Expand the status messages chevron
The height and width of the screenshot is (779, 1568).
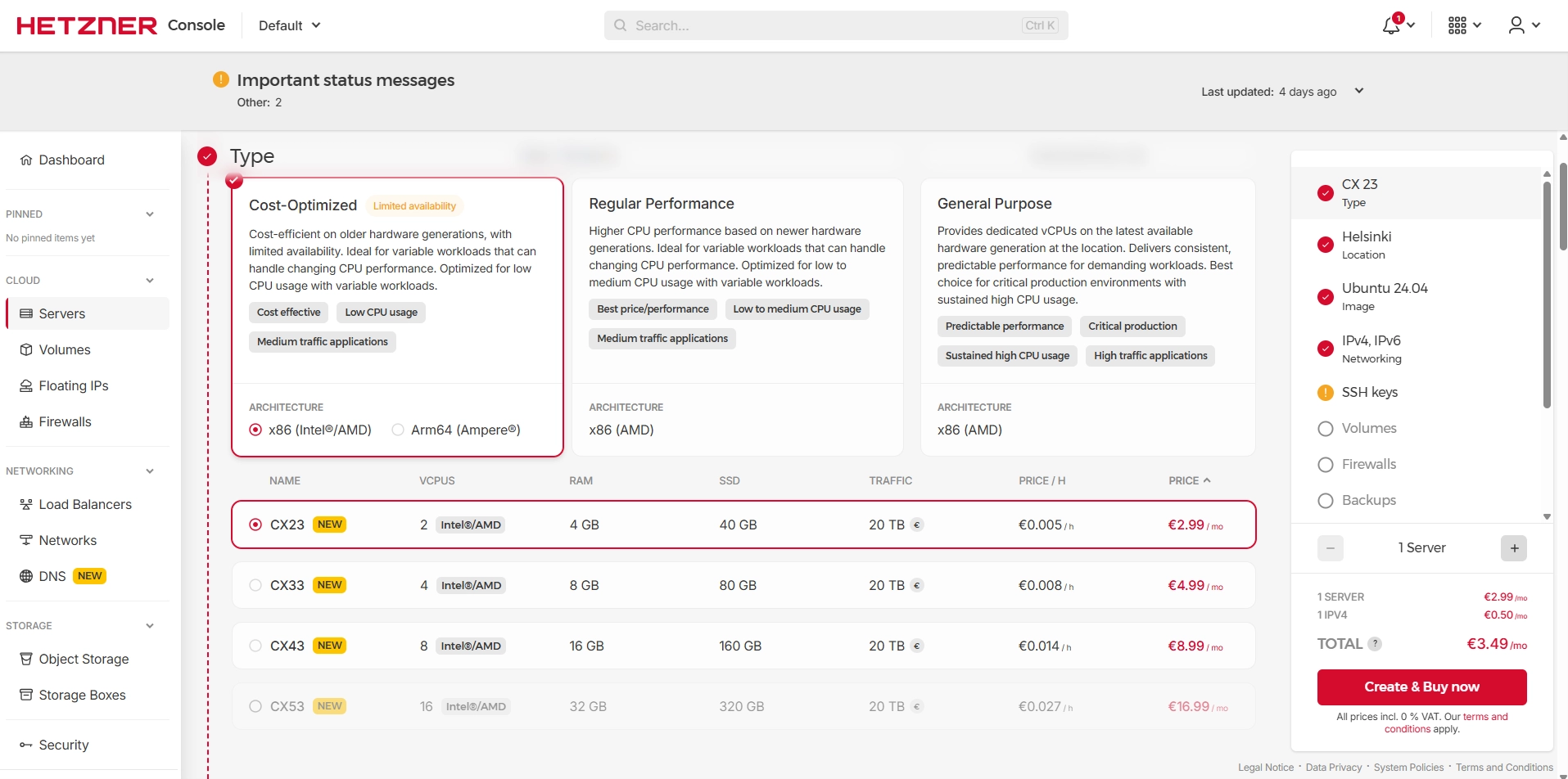pyautogui.click(x=1359, y=91)
